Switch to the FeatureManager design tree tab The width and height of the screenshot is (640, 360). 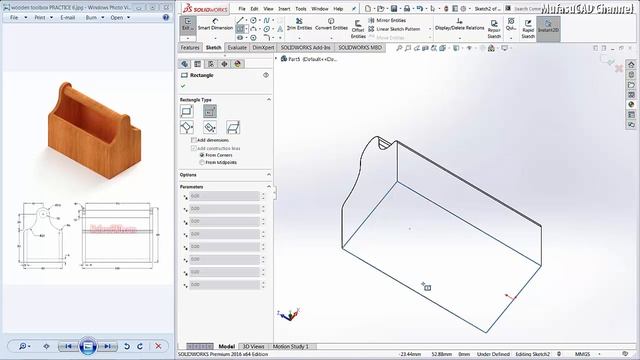tap(184, 64)
